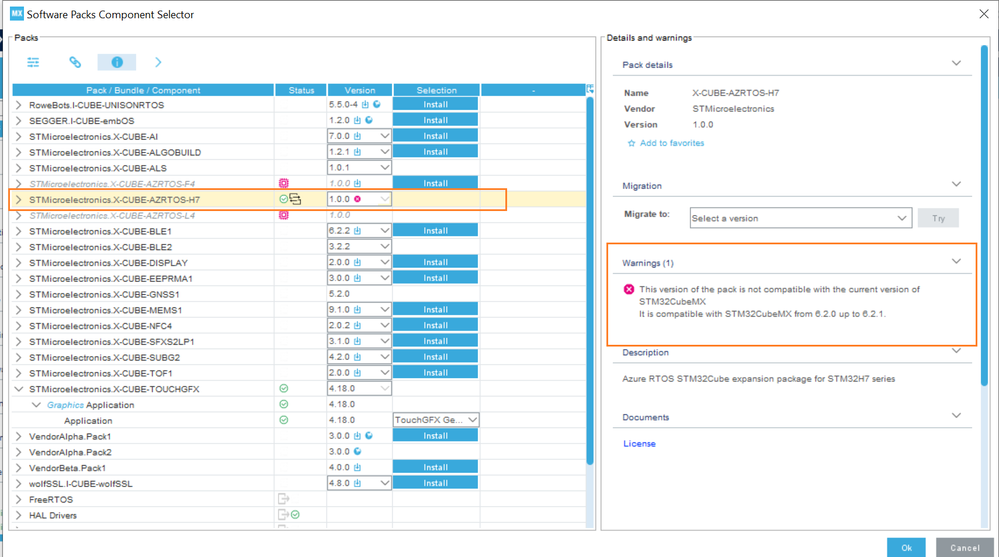999x557 pixels.
Task: Expand the HAL Drivers entry
Action: [18, 515]
